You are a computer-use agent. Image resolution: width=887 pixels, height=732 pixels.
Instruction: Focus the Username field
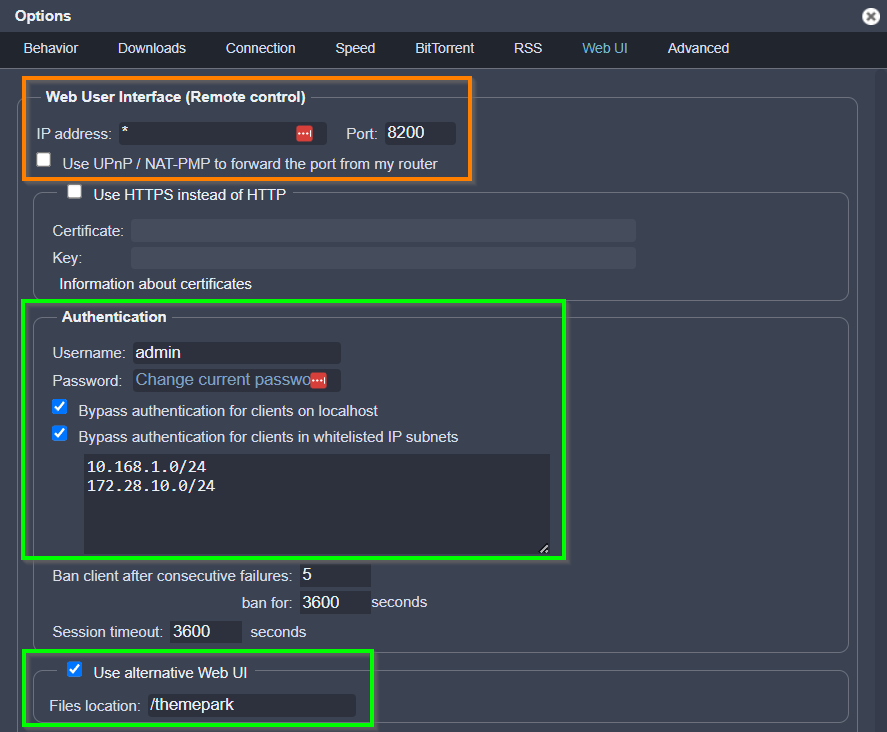point(236,353)
